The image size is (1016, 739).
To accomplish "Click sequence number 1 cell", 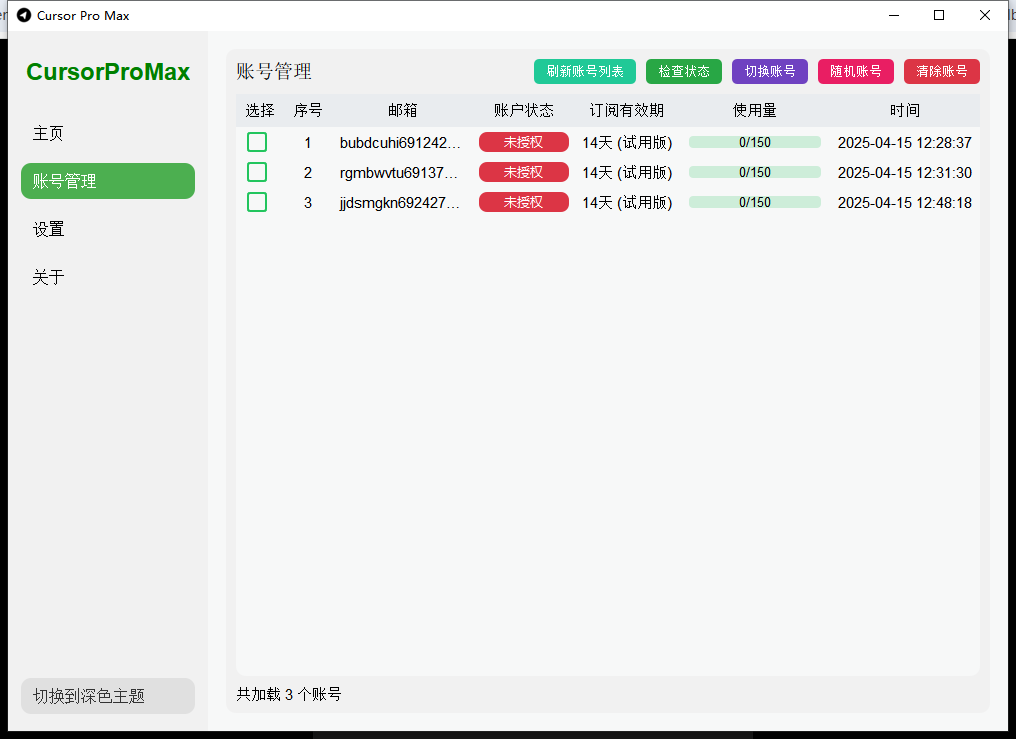I will coord(308,142).
